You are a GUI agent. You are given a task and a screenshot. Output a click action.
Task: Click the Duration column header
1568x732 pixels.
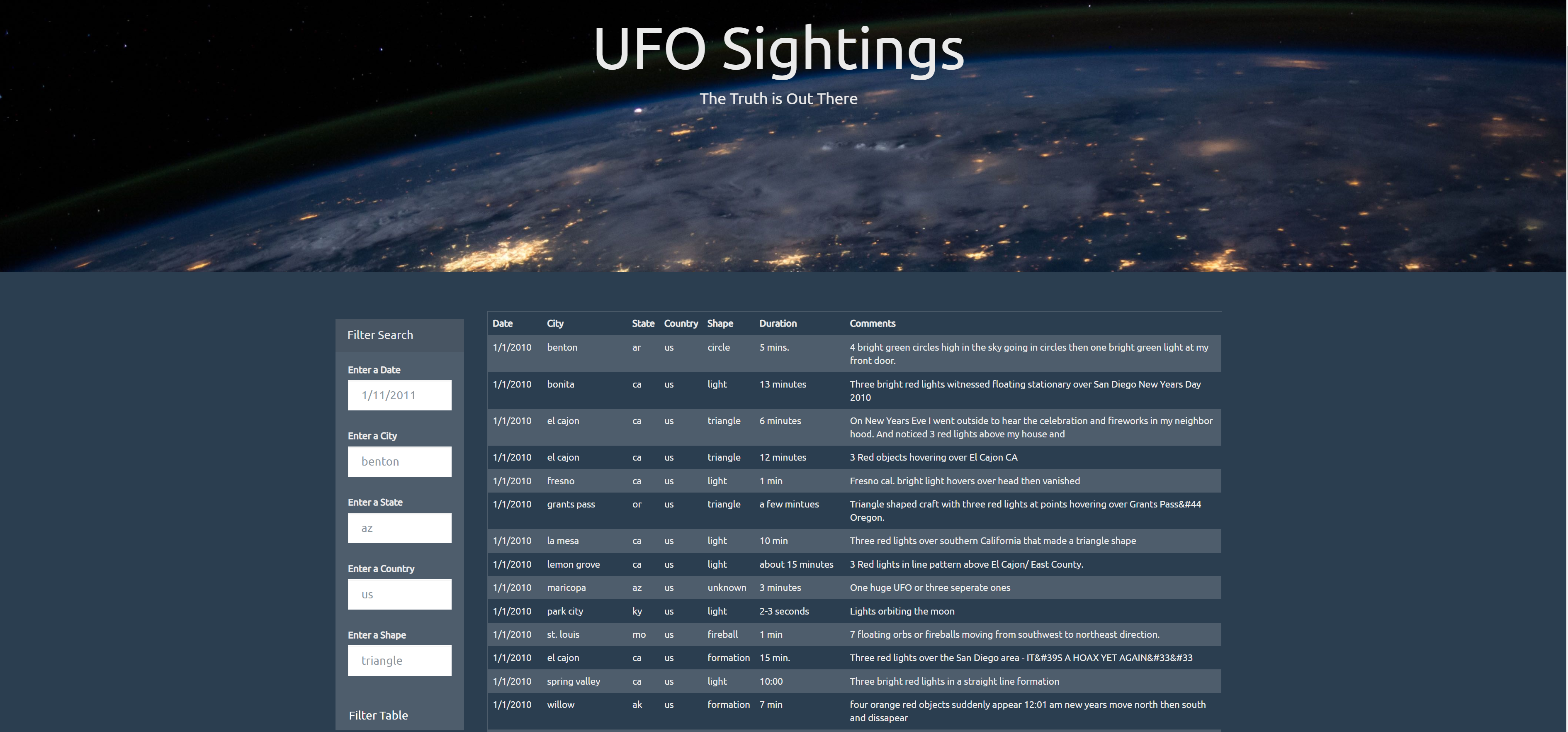coord(778,323)
